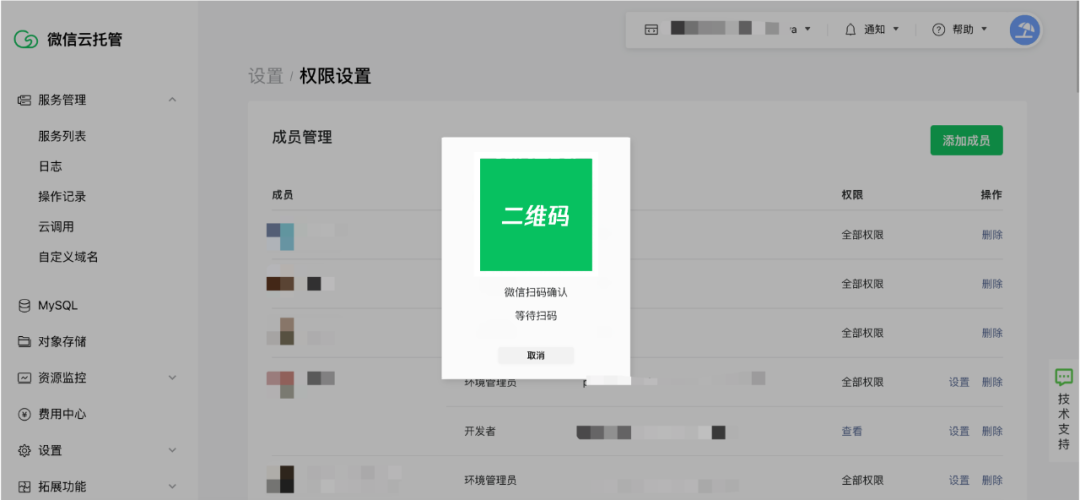Open 云调用 in the sidebar
The image size is (1080, 500).
click(x=56, y=227)
